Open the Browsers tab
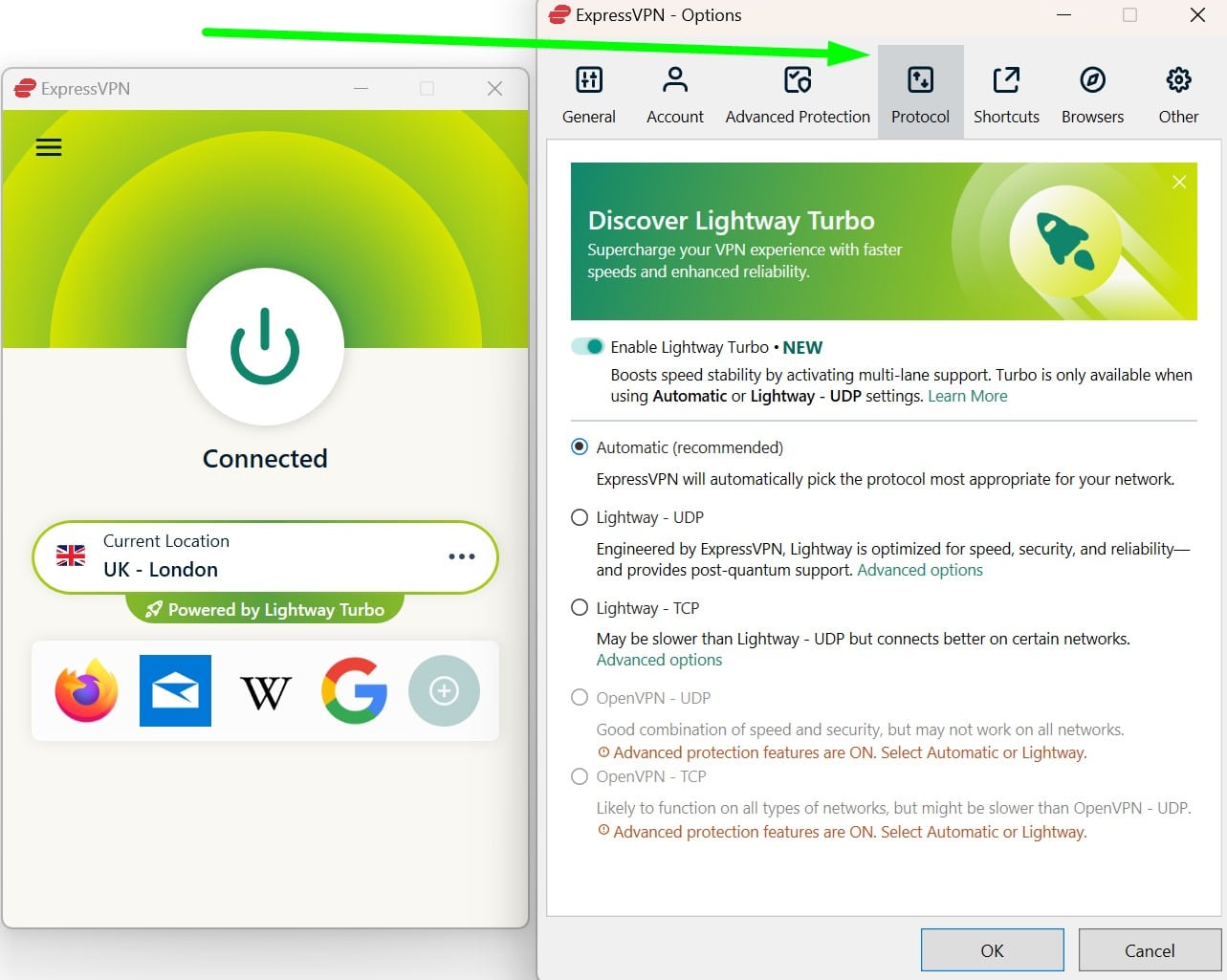This screenshot has height=980, width=1227. coord(1092,94)
